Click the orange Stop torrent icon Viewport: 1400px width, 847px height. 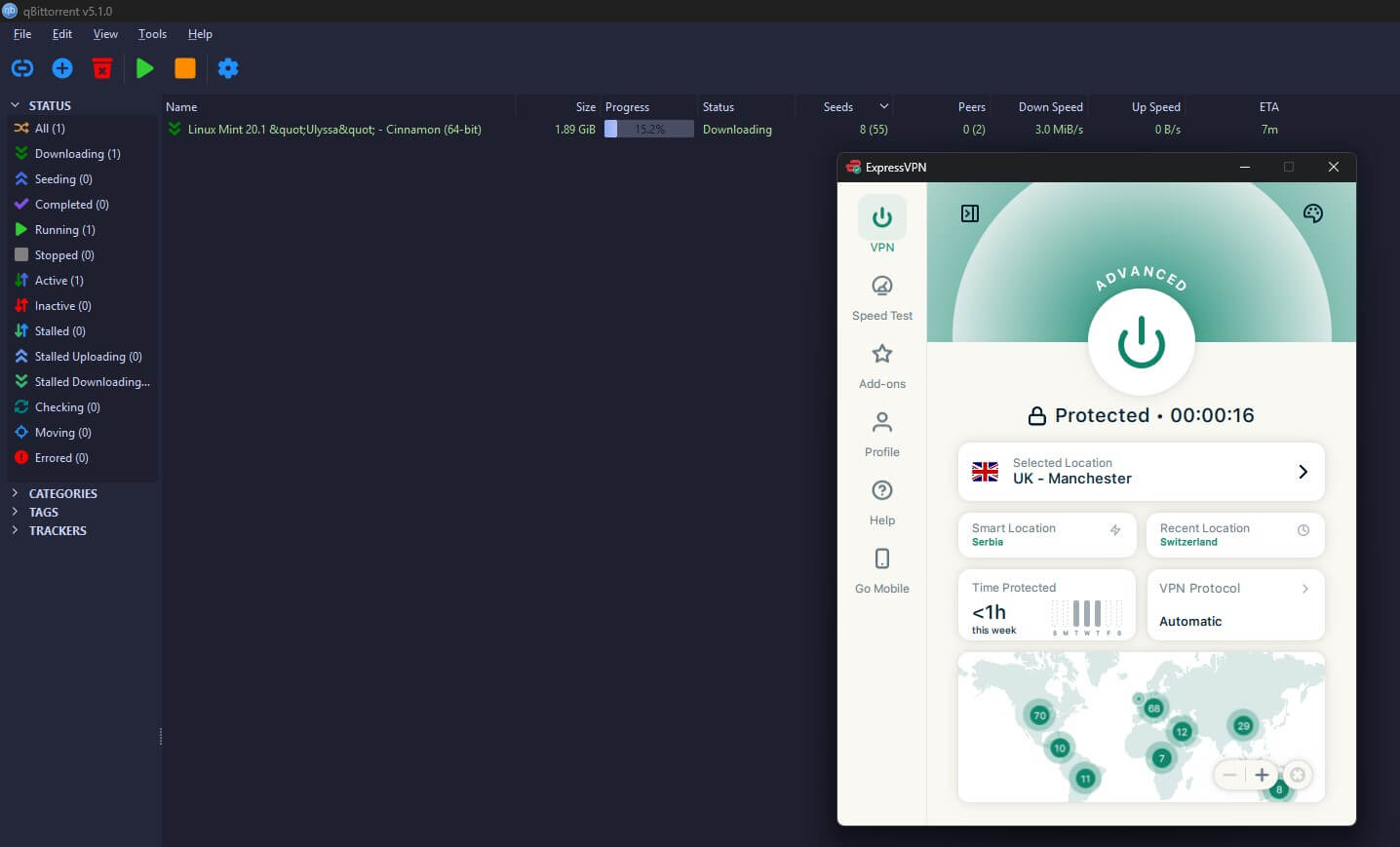(185, 68)
